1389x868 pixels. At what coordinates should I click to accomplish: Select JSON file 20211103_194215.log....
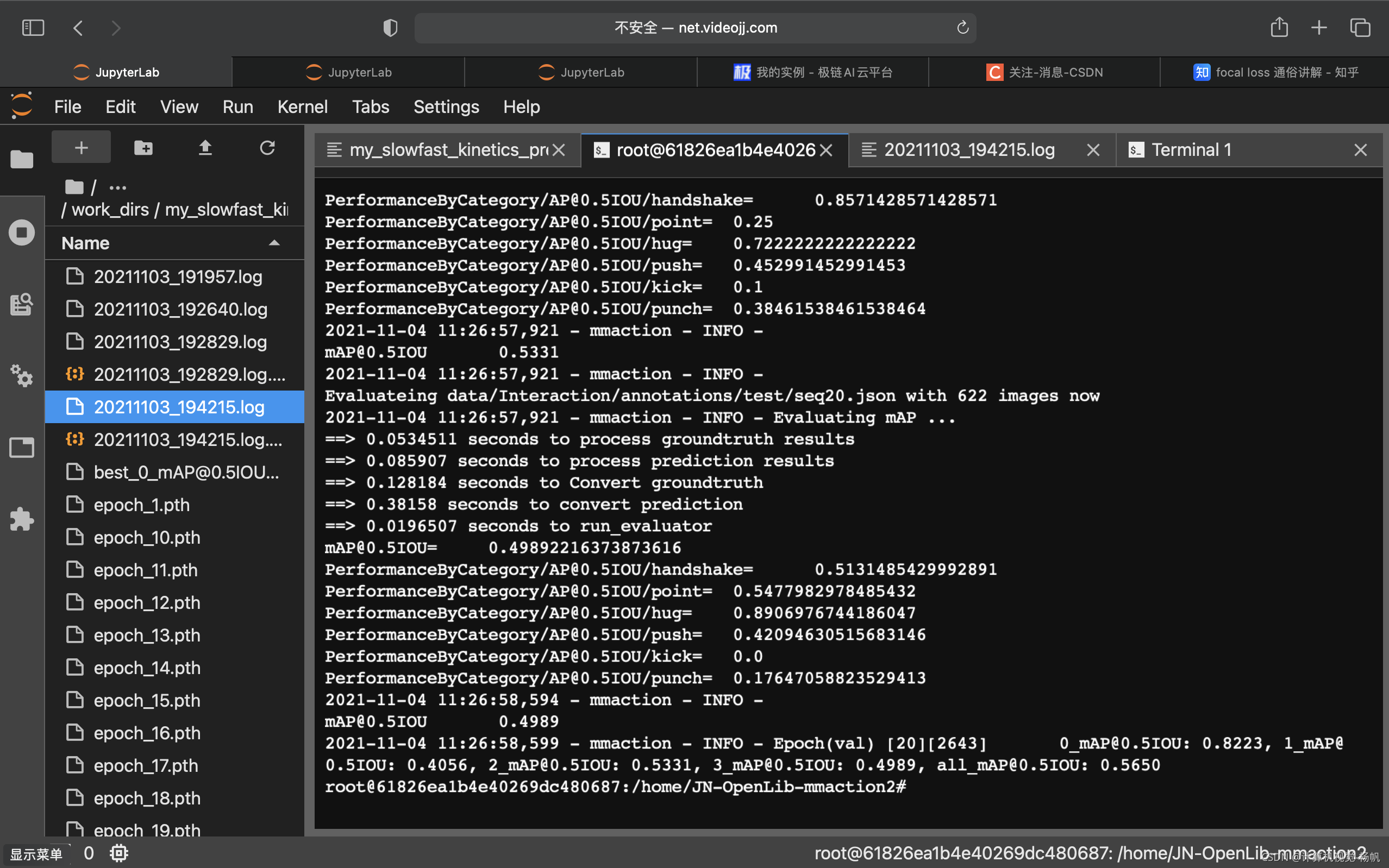174,440
